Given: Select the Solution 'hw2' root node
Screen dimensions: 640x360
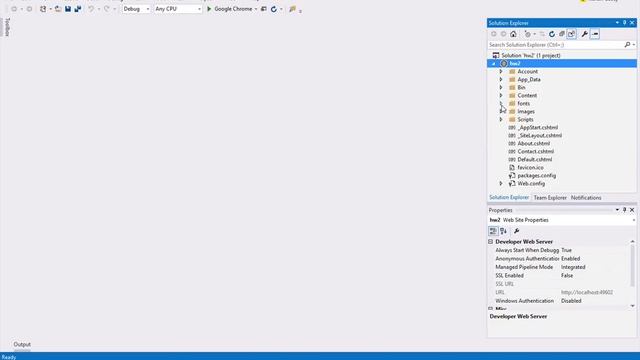Looking at the screenshot, I should point(531,56).
